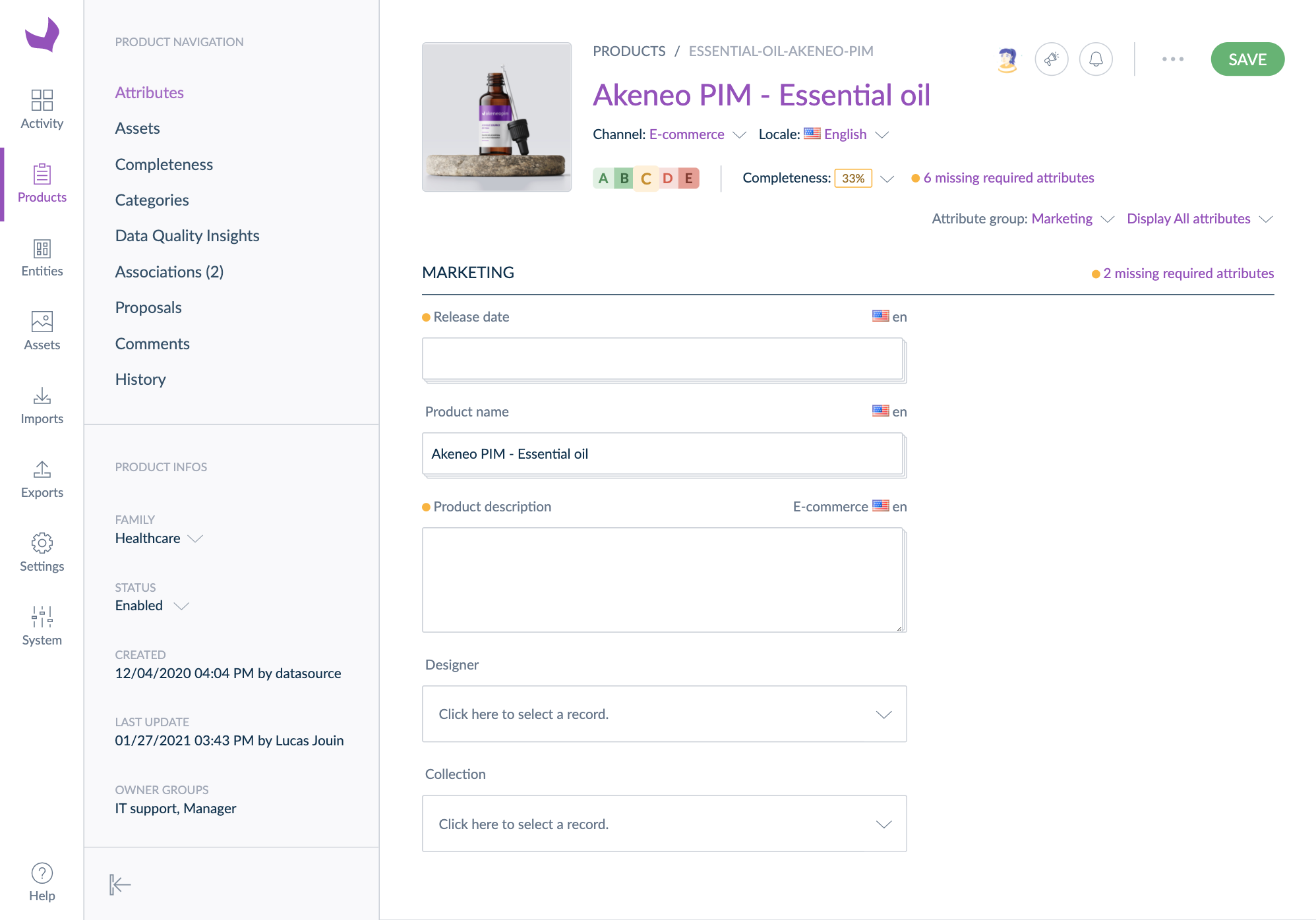This screenshot has width=1316, height=920.
Task: Open the System sliders icon
Action: 42,617
